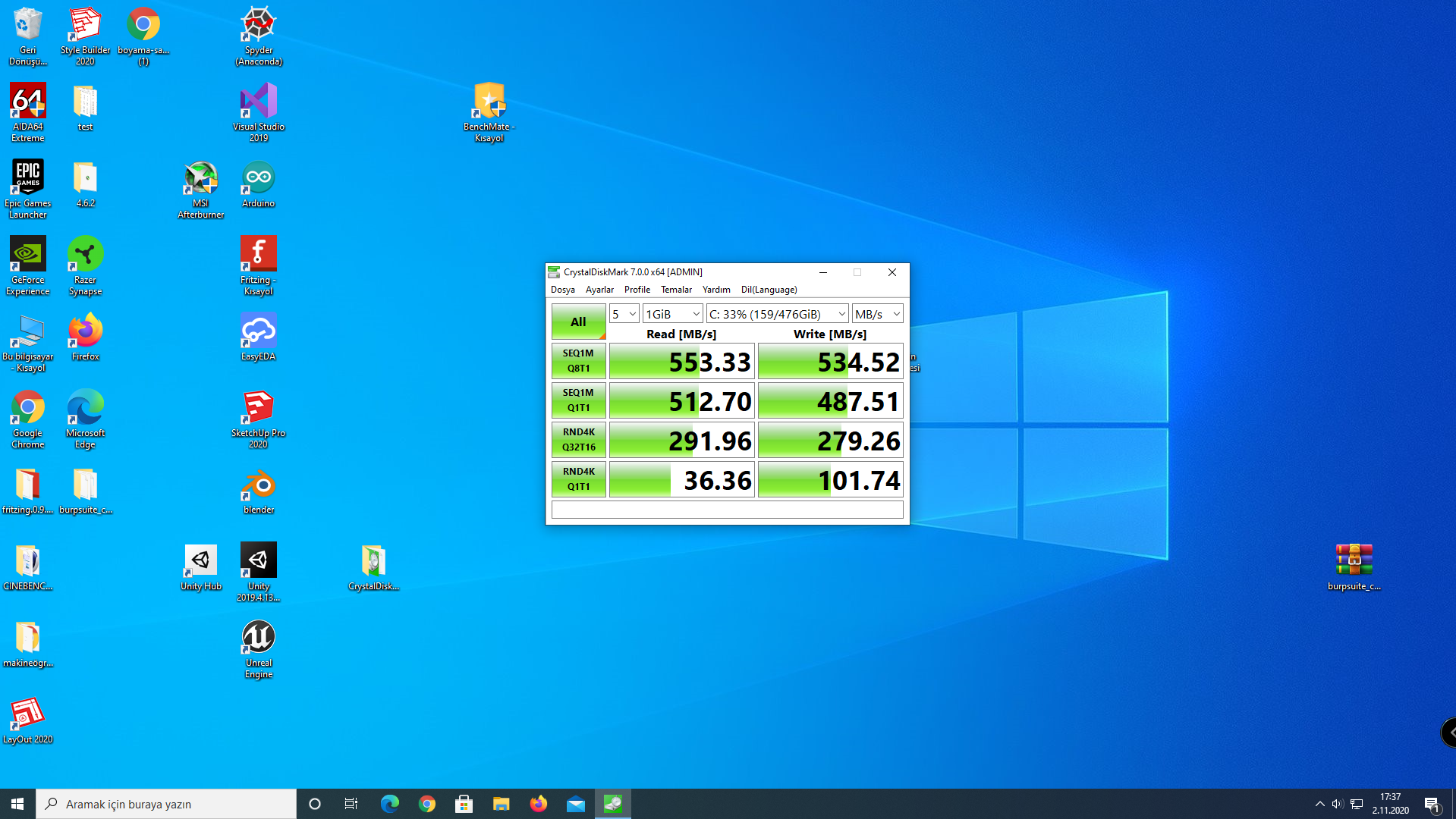The image size is (1456, 819).
Task: Open the C: drive selection dropdown
Action: point(777,314)
